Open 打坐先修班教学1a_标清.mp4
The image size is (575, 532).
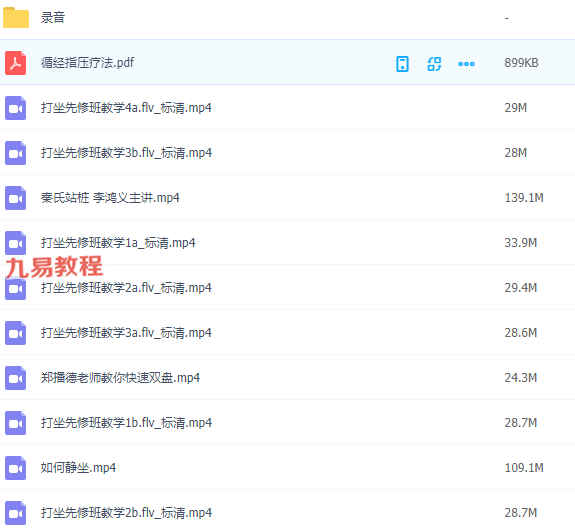point(118,243)
